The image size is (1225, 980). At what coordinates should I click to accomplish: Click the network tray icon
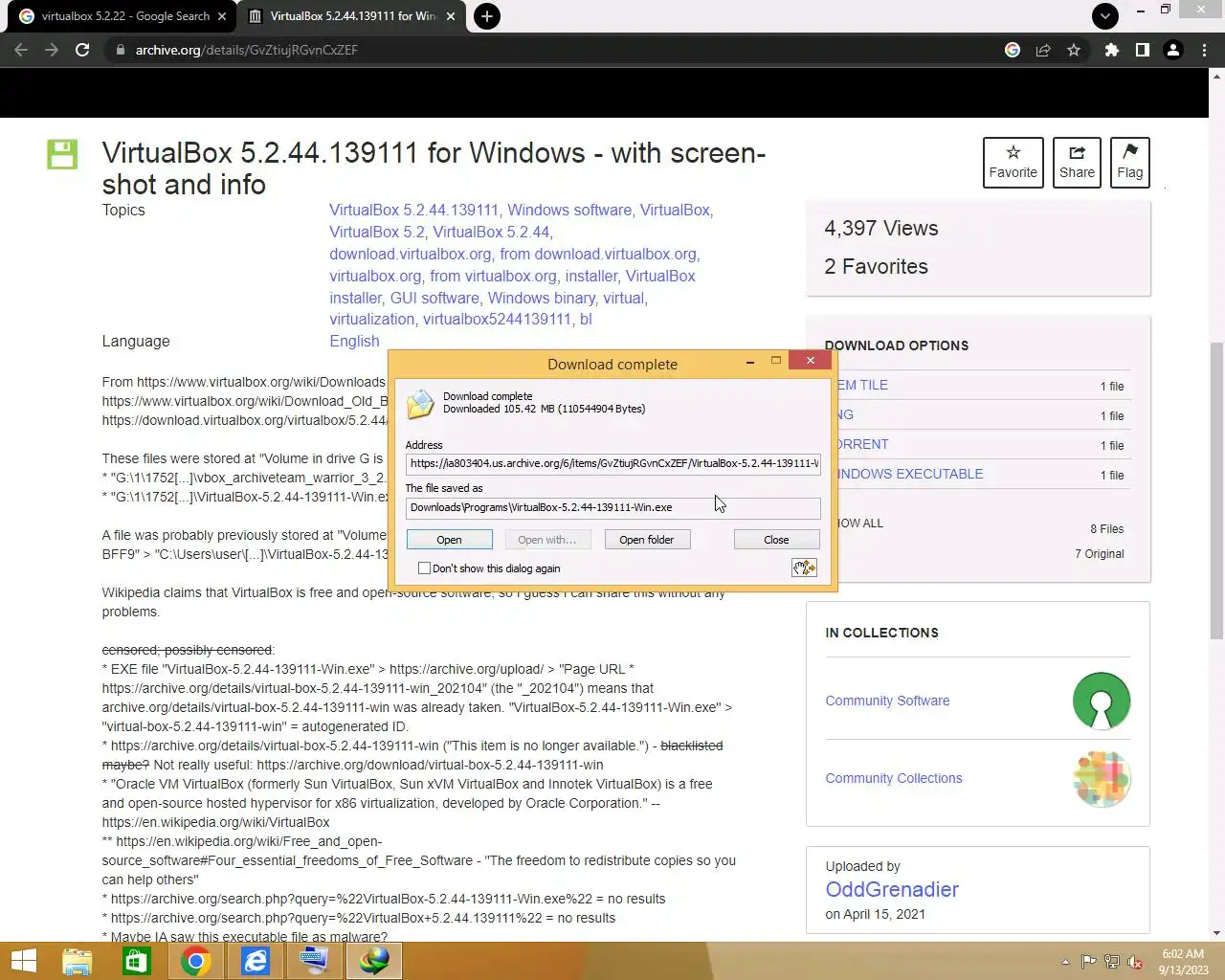[x=1112, y=962]
